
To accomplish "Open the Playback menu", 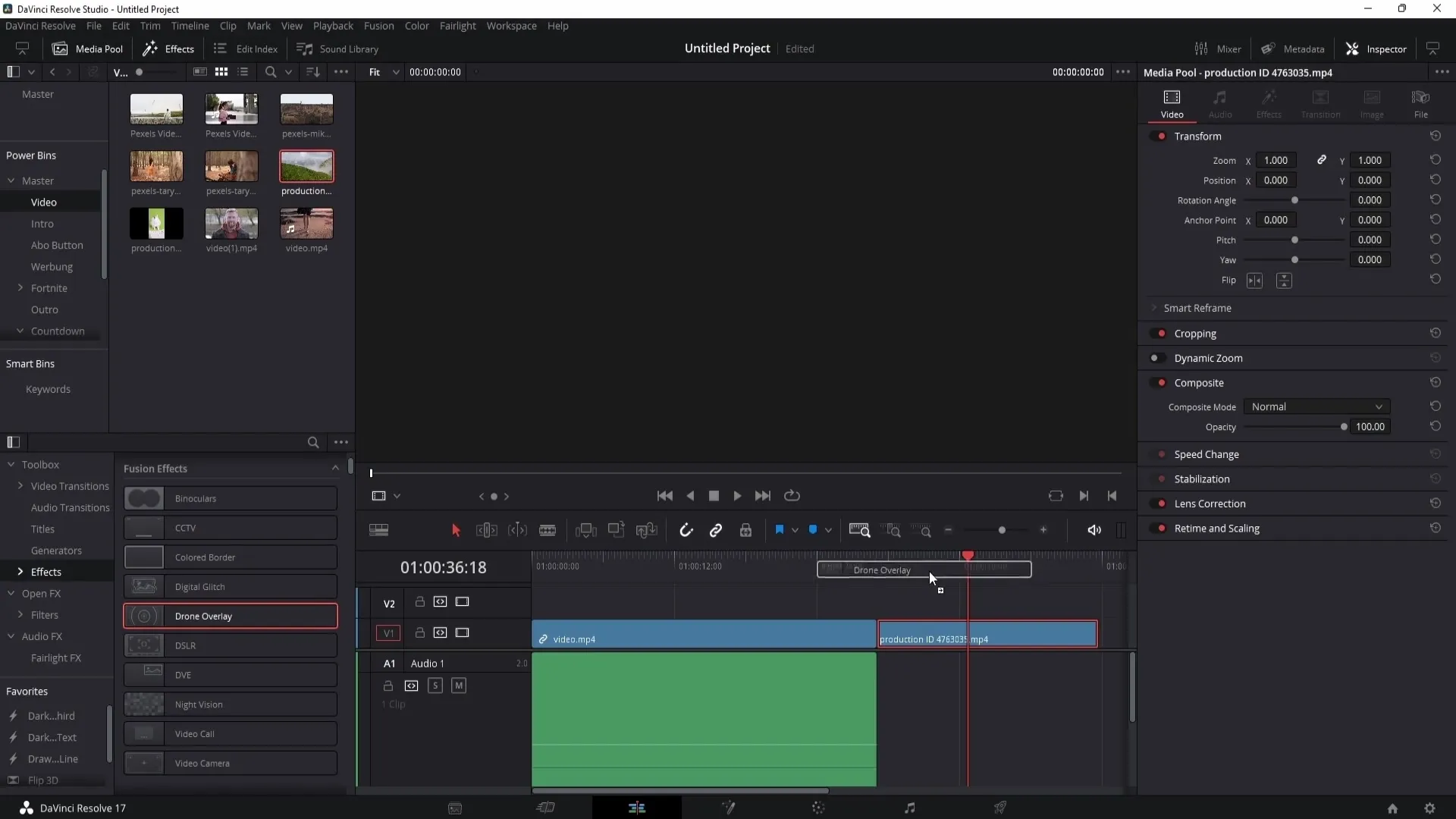I will click(x=333, y=26).
